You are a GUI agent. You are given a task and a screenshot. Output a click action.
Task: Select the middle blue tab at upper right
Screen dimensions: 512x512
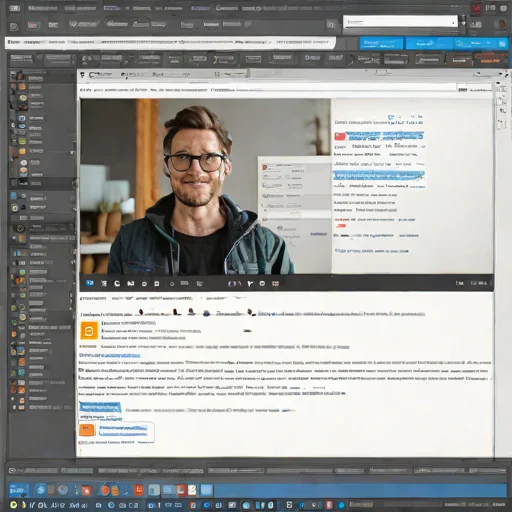429,43
